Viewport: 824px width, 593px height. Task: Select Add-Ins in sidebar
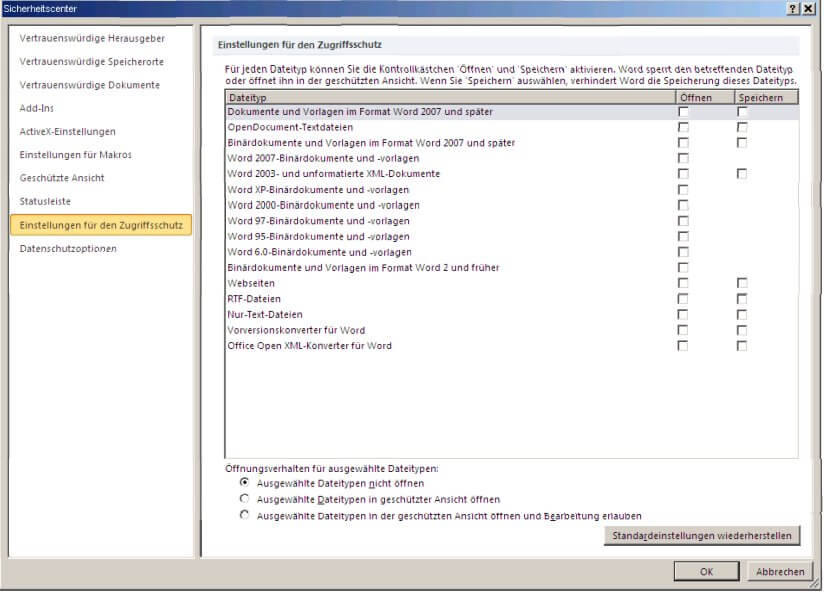coord(38,108)
